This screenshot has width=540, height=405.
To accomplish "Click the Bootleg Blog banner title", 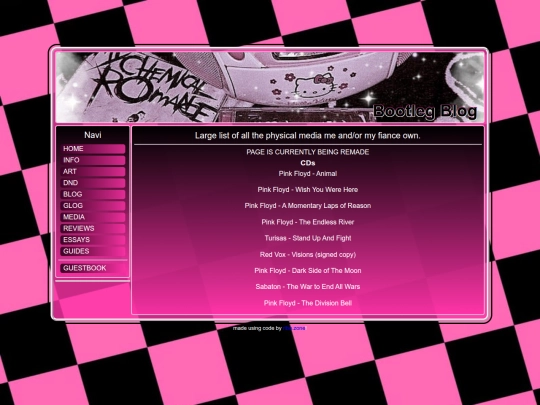I will pos(425,111).
